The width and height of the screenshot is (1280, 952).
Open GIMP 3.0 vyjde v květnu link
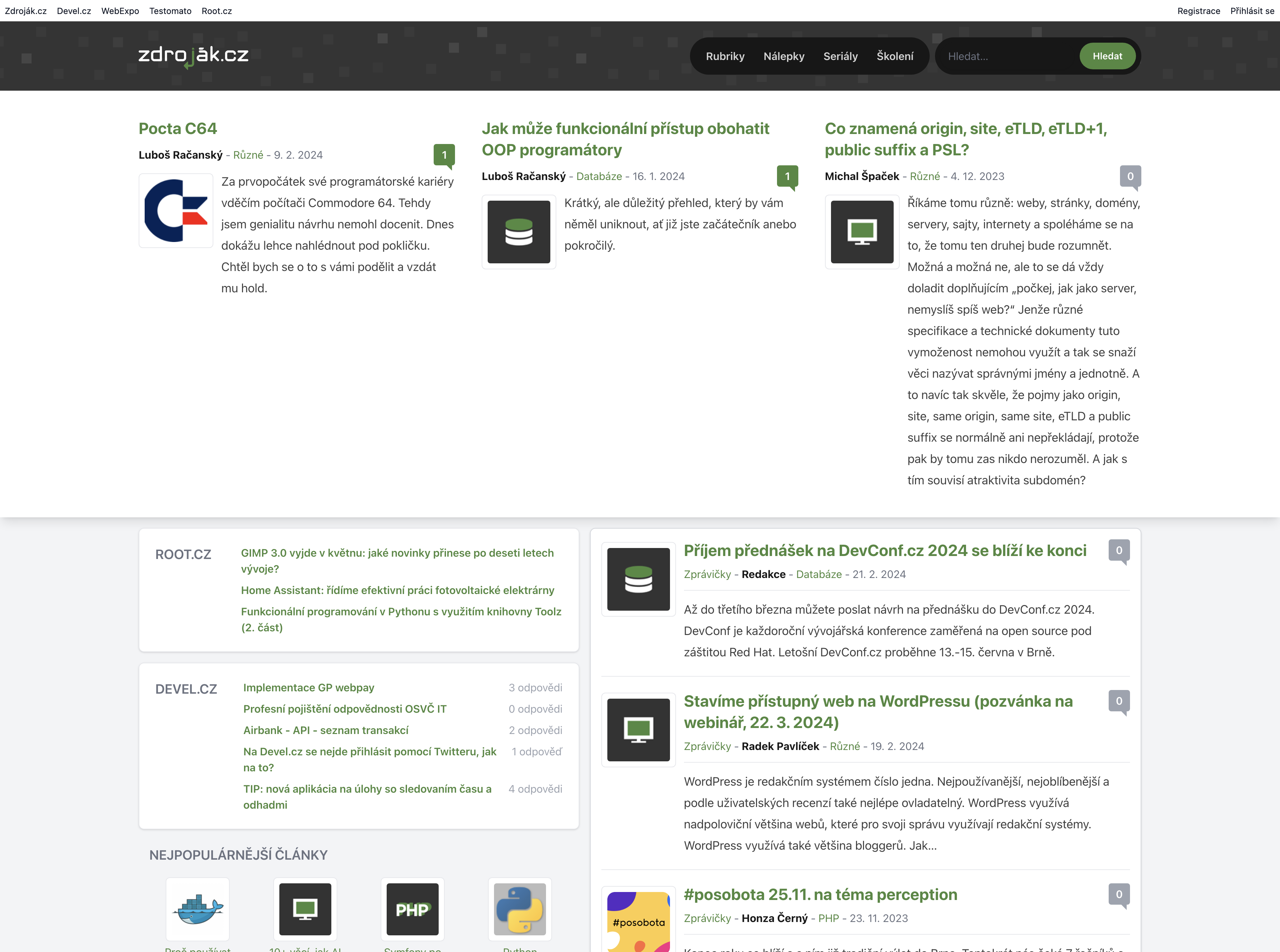point(397,561)
